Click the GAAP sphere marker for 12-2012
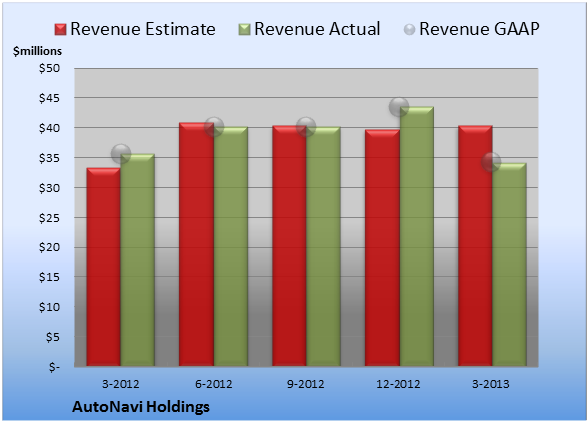This screenshot has width=588, height=422. click(399, 107)
